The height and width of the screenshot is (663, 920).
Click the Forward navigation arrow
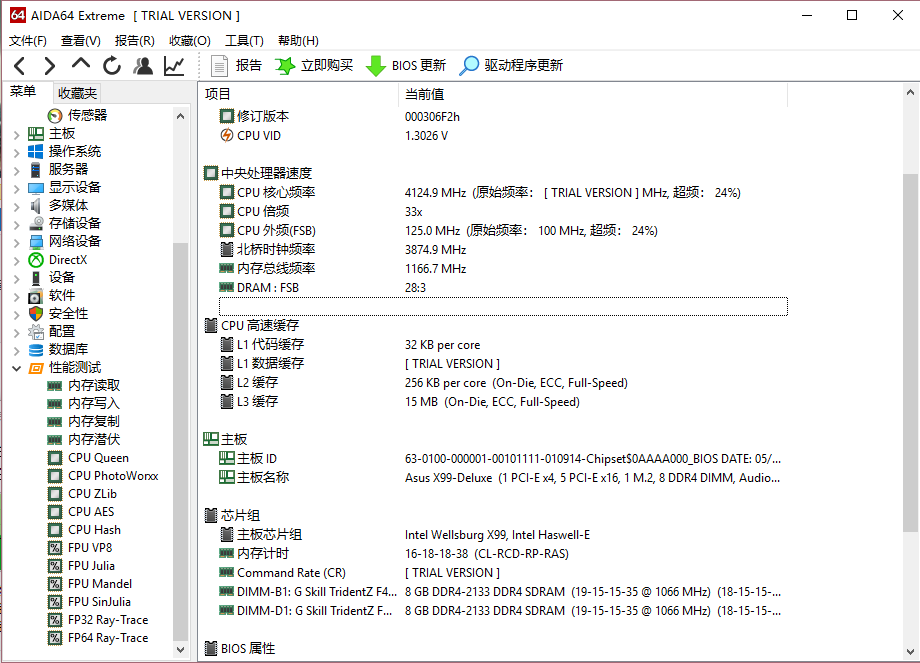49,66
